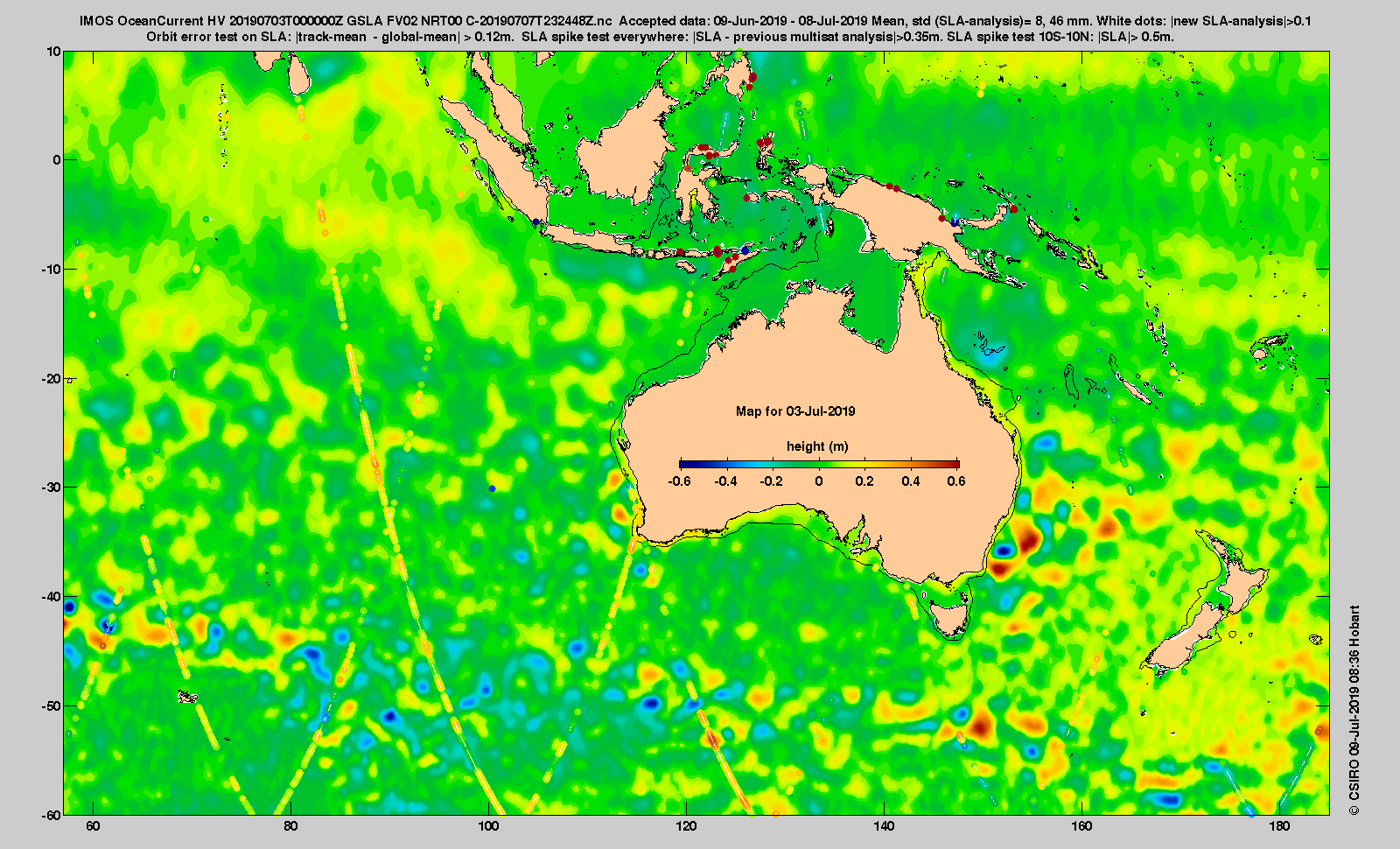Click the 0.2 colorbar tick label
This screenshot has width=1400, height=849.
tap(864, 481)
